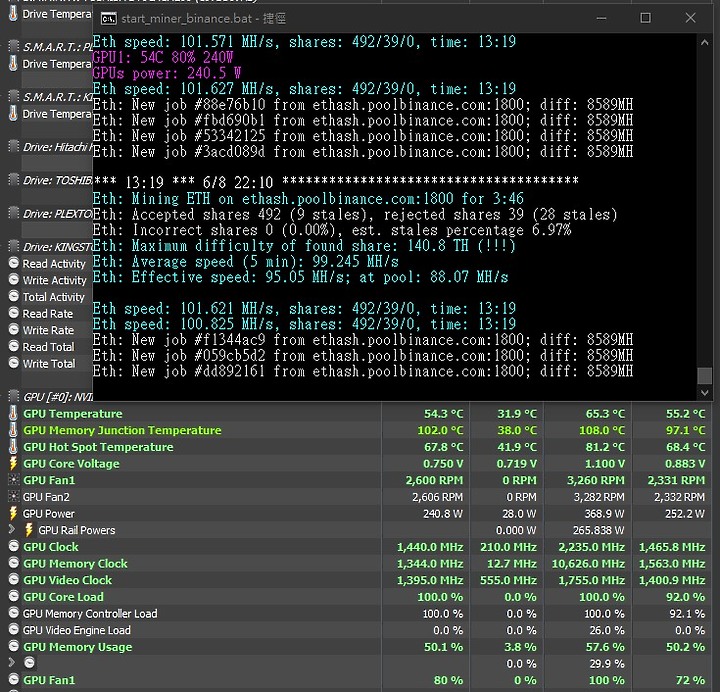Minimize the start_miner_binance.bat window
Image resolution: width=720 pixels, height=692 pixels.
(602, 18)
